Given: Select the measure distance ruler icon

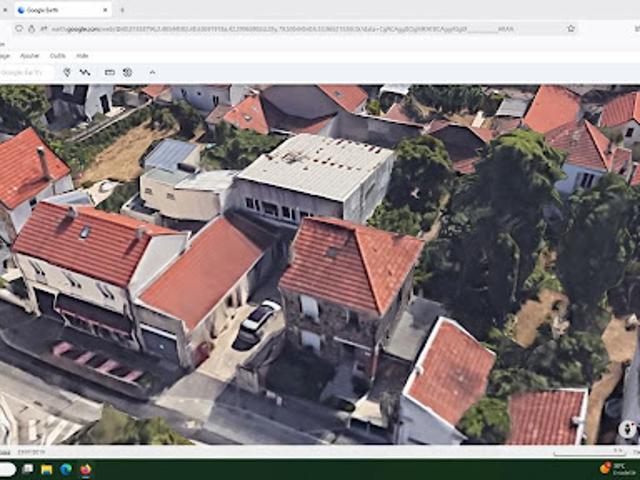Looking at the screenshot, I should [x=110, y=72].
